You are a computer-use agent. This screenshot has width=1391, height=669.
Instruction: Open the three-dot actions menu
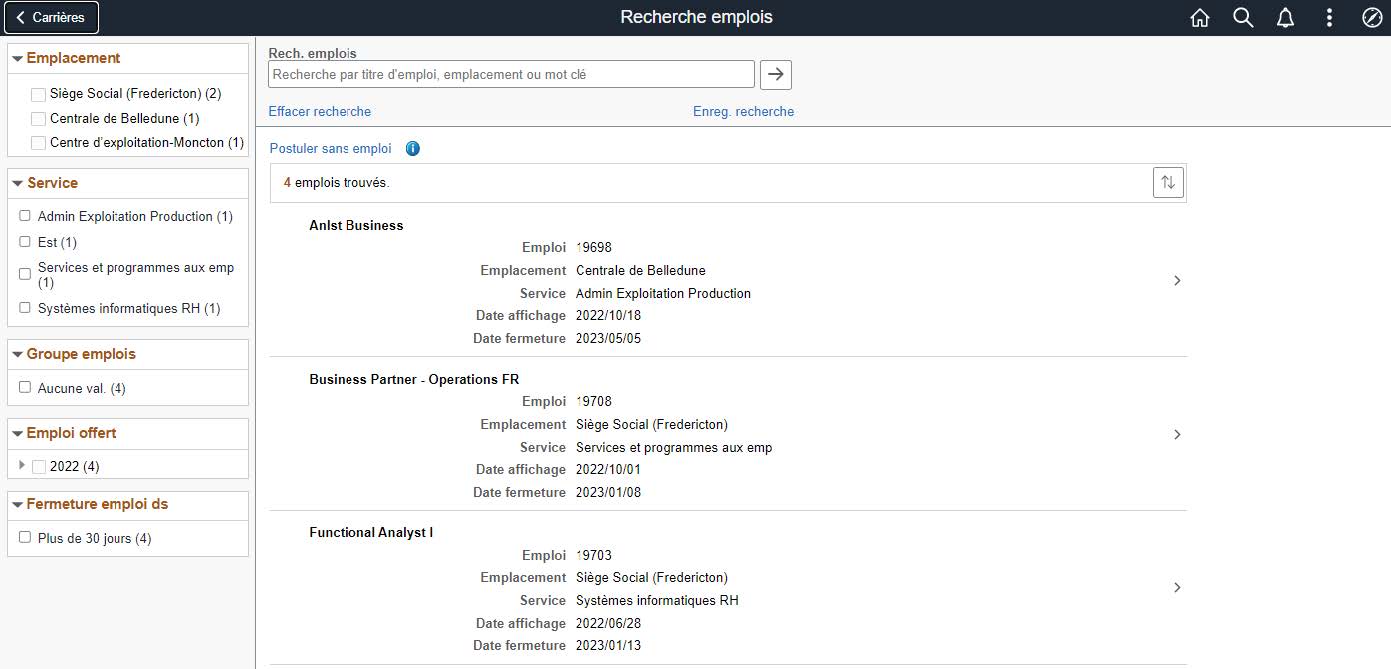pyautogui.click(x=1329, y=18)
